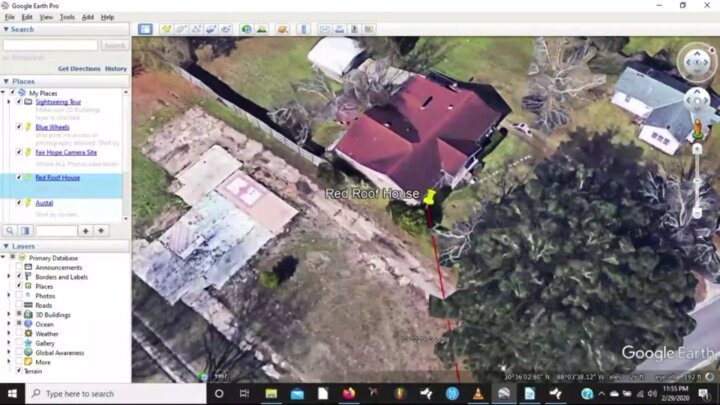Enable the Roads layer checkbox

(x=19, y=305)
